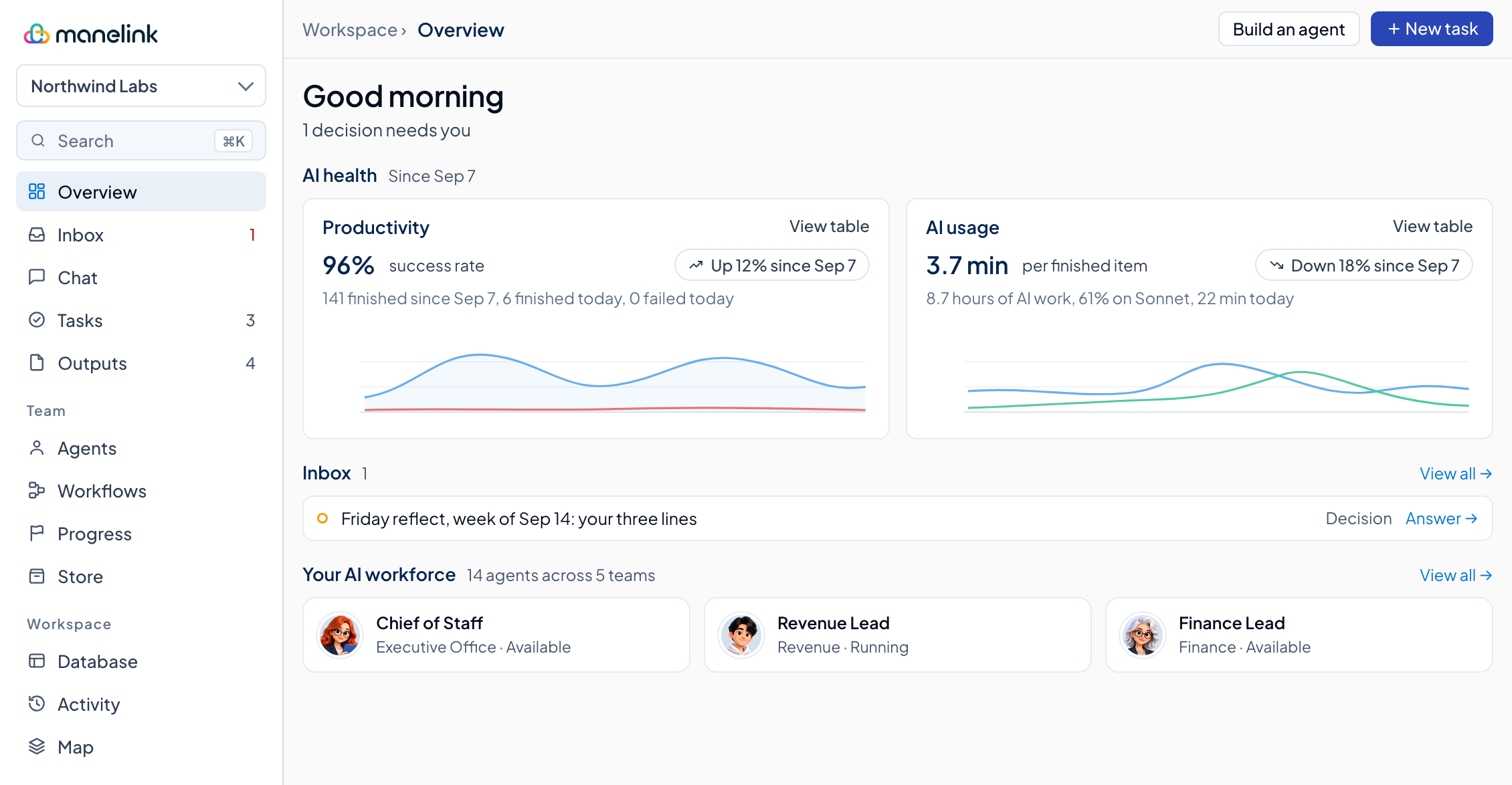
Task: Click the AI usage line chart
Action: pos(1218,386)
